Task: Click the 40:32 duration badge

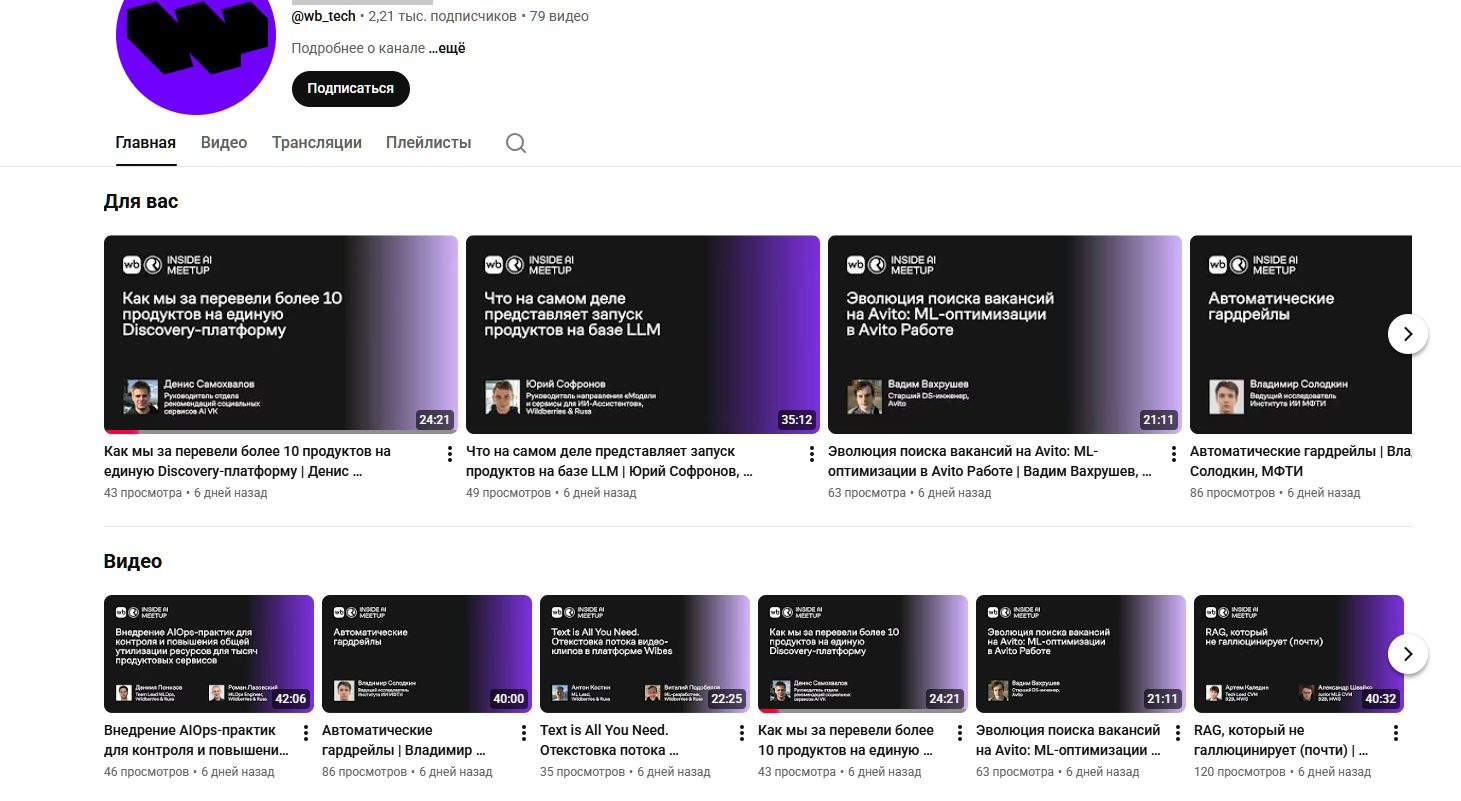Action: (x=1381, y=699)
